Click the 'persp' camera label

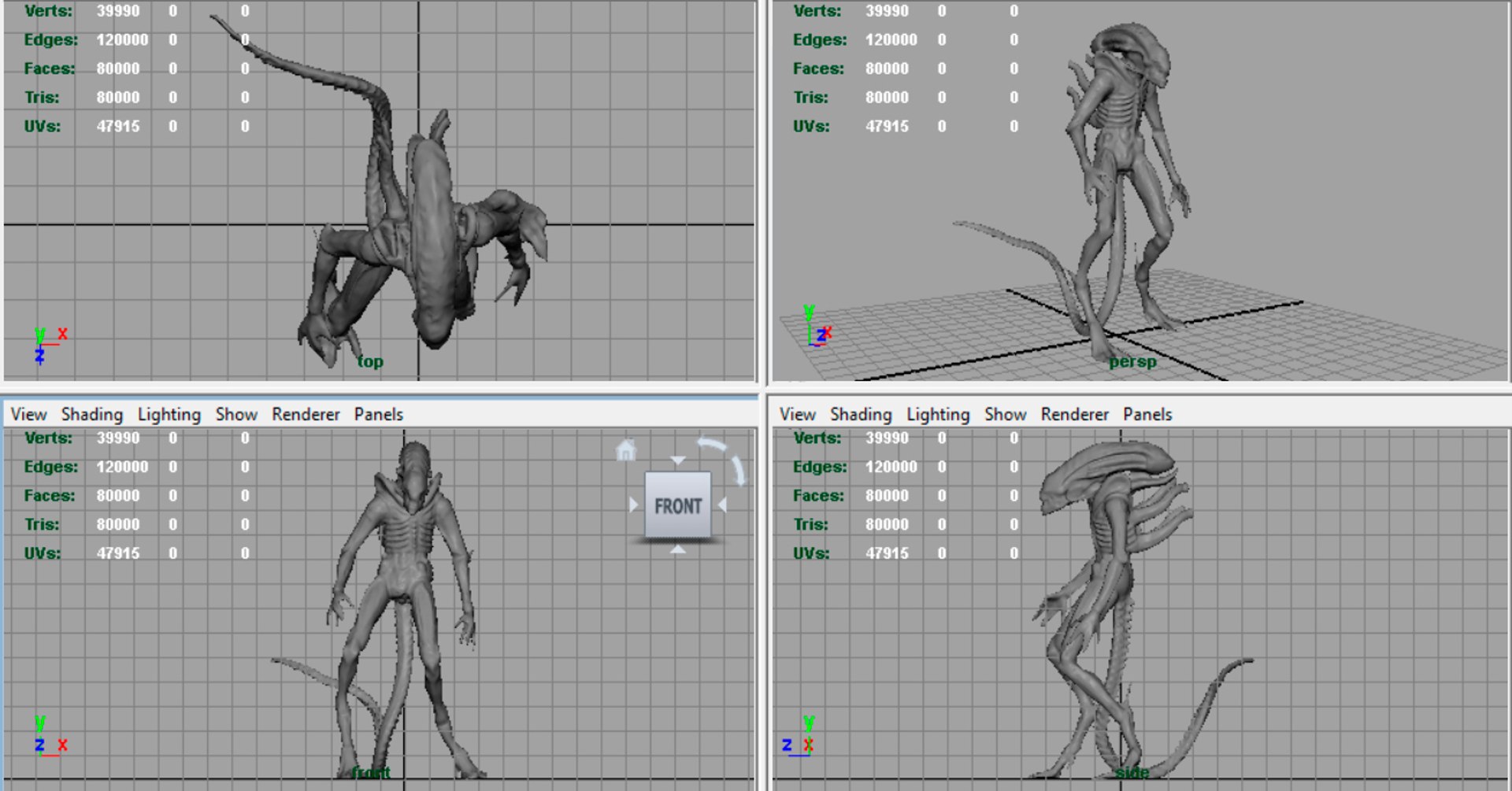(x=1132, y=362)
